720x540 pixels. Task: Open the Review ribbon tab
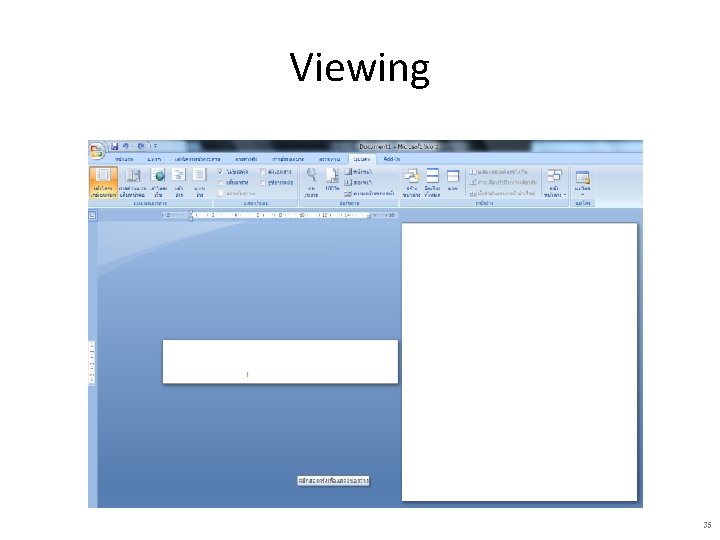tap(329, 159)
